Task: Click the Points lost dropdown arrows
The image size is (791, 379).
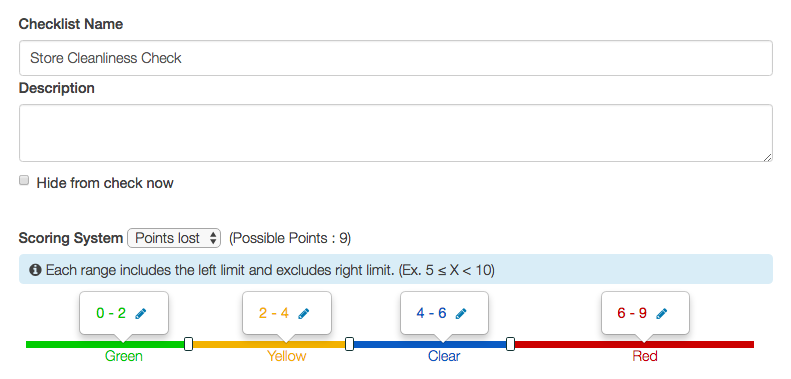Action: 213,238
